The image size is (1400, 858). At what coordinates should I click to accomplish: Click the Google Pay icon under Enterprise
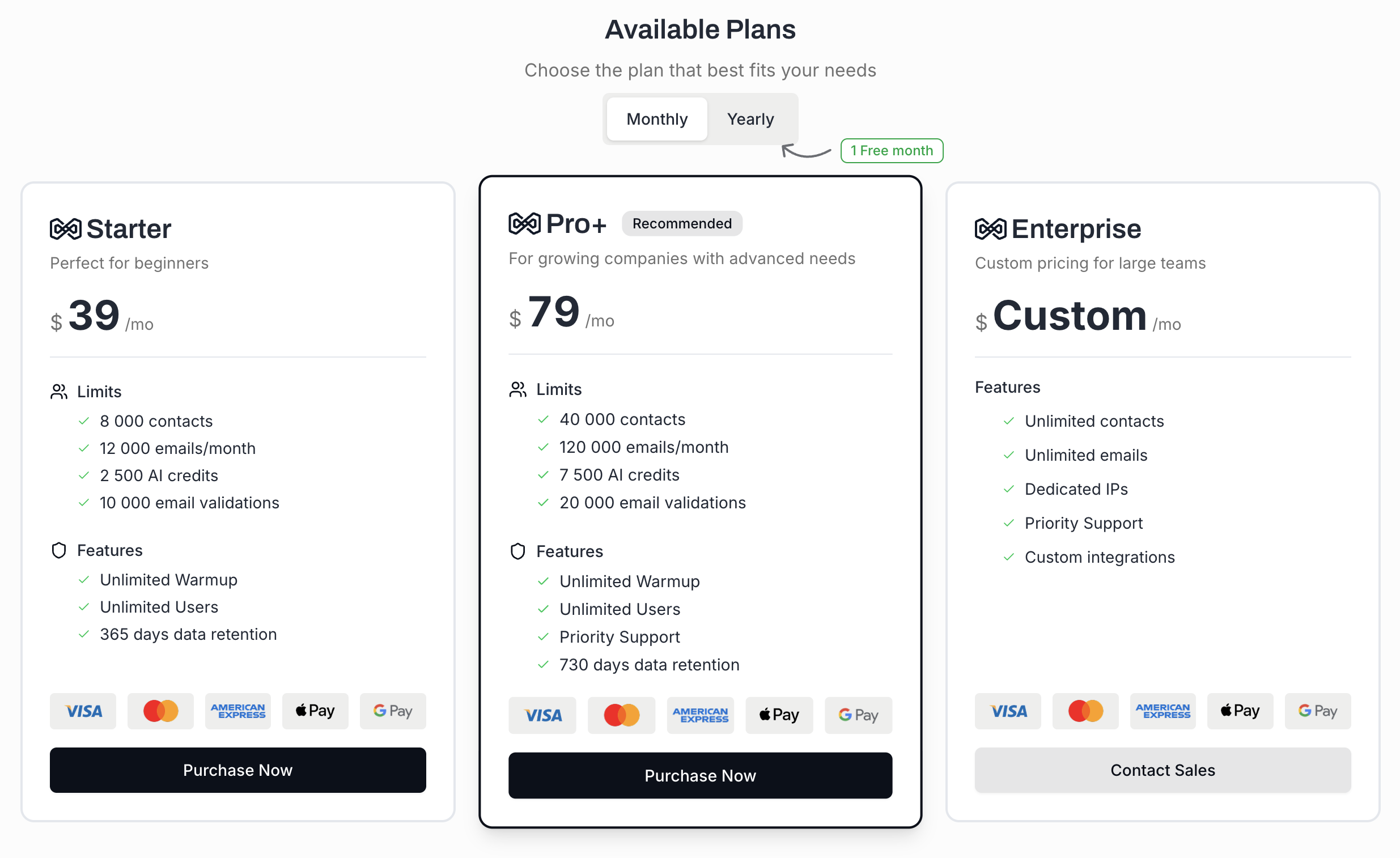click(x=1317, y=711)
